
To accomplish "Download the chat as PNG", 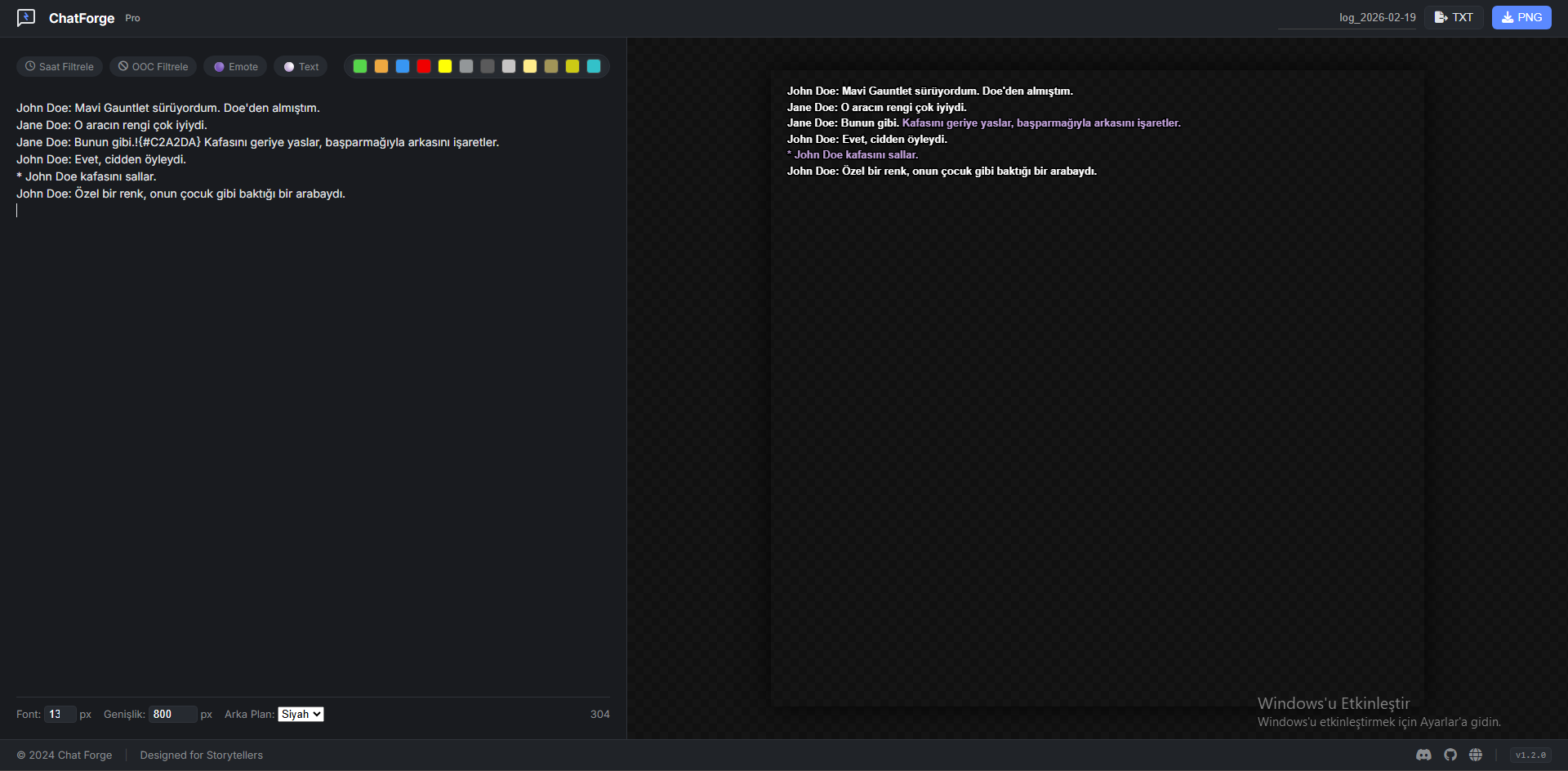I will (1521, 17).
